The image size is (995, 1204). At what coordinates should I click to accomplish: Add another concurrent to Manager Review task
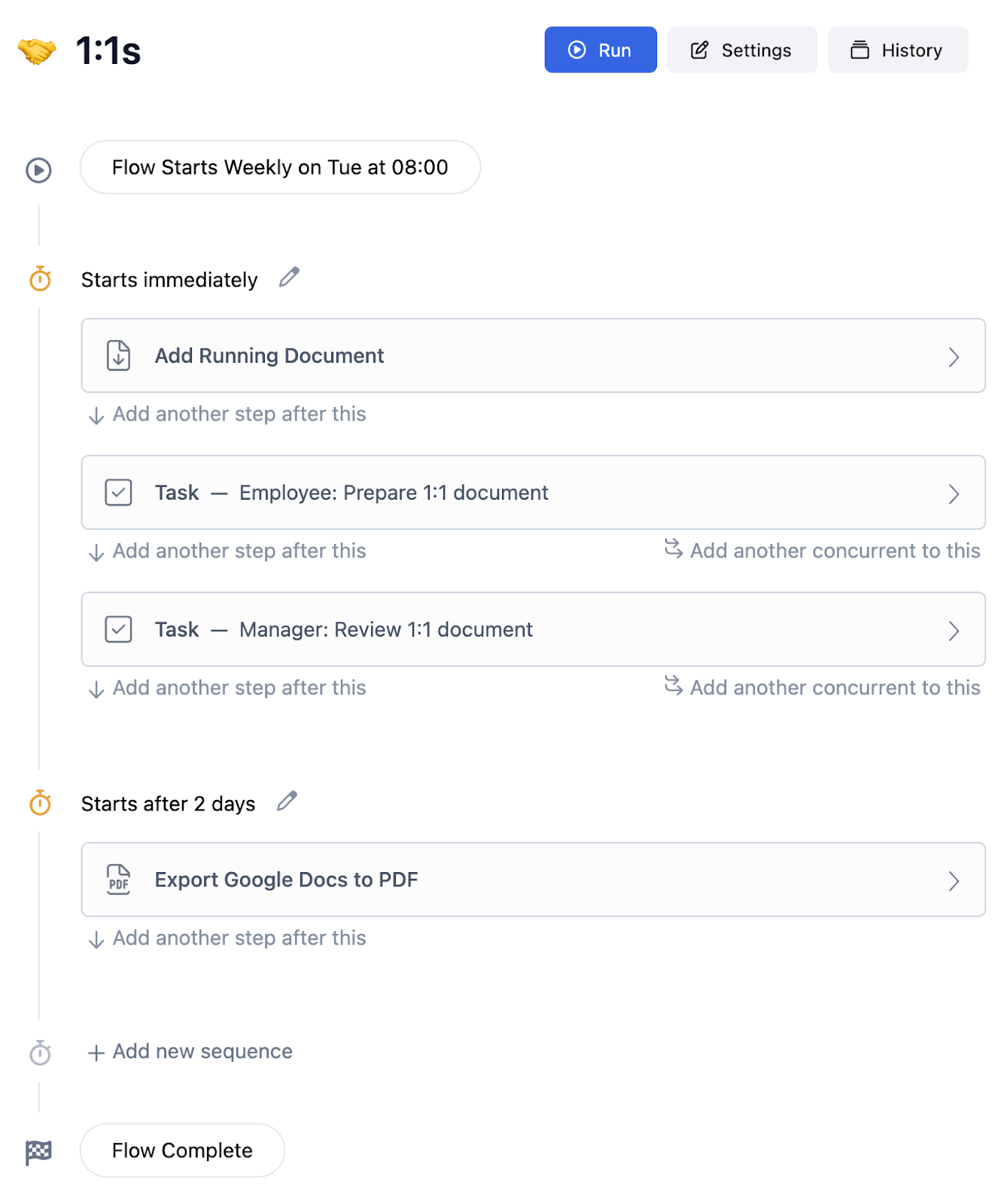tap(823, 688)
